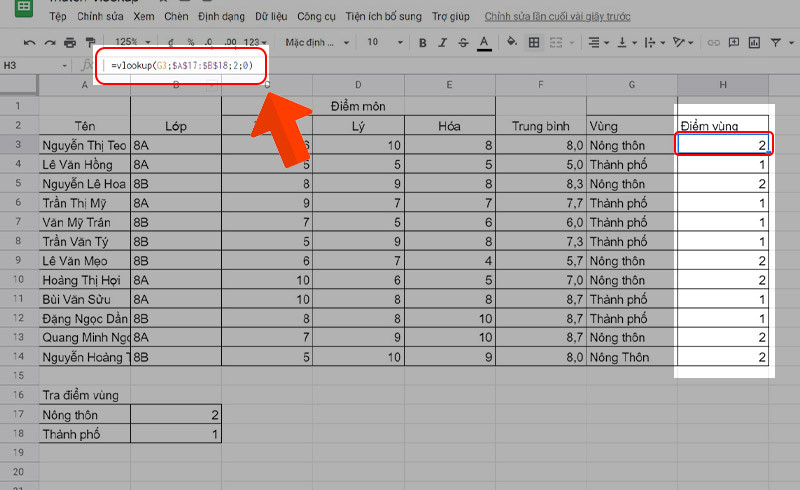Open the H3 name box dropdown
This screenshot has height=490, width=800.
(x=64, y=66)
